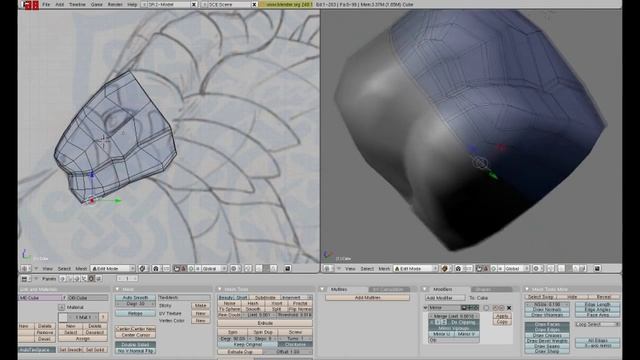Enable Draw Creases option

point(547,335)
